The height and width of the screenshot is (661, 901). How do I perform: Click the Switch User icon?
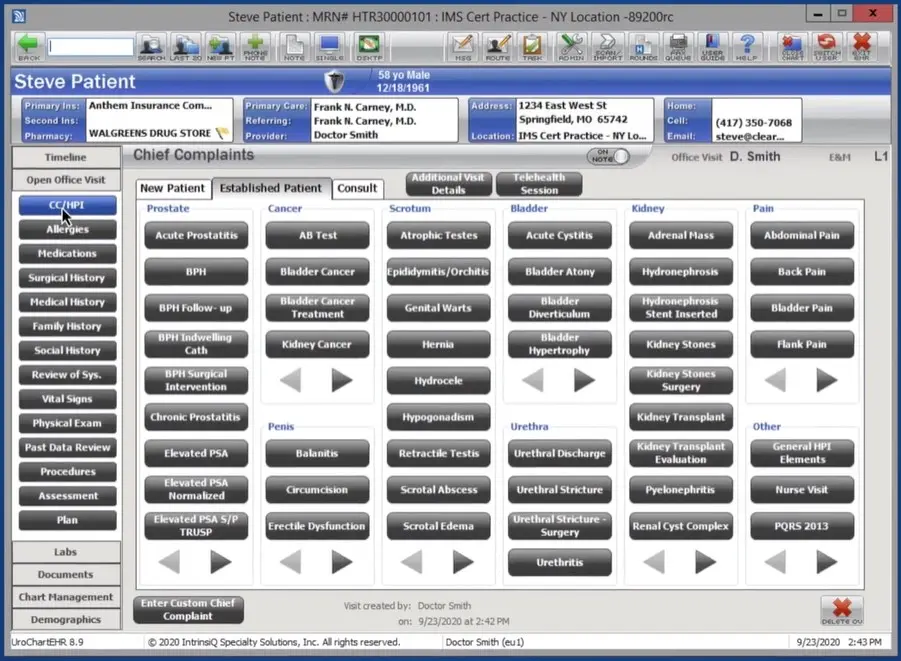tap(825, 46)
